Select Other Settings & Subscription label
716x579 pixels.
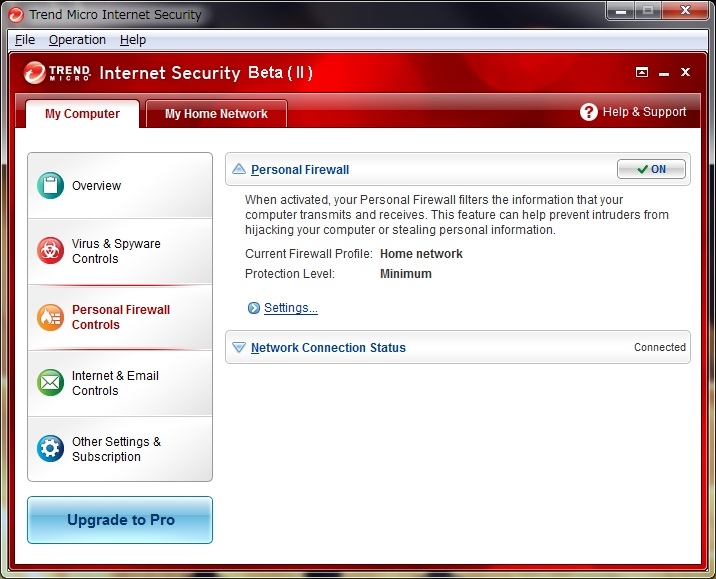tap(116, 449)
